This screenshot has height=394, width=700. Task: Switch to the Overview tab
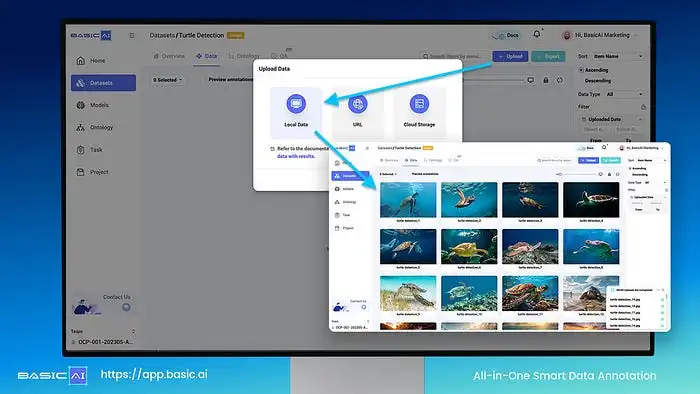(x=169, y=56)
